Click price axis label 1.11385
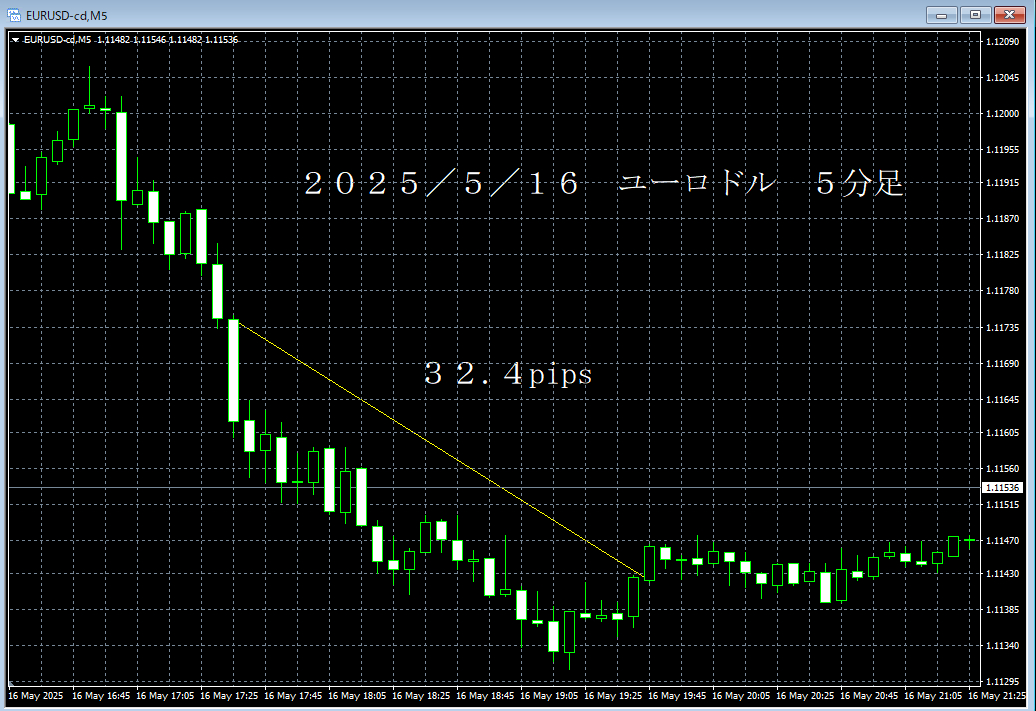Viewport: 1036px width, 711px height. [1002, 610]
